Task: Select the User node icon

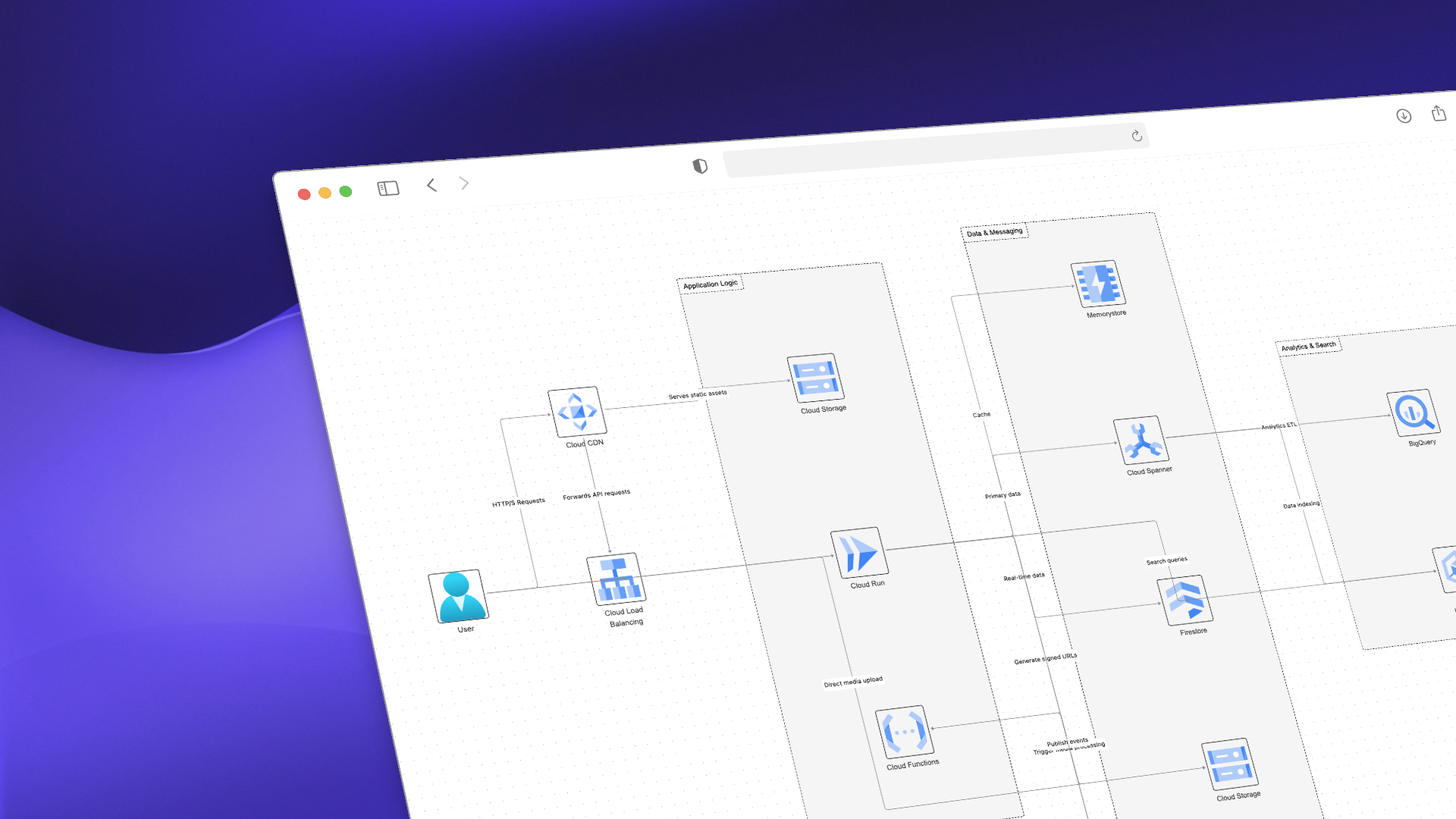Action: click(459, 596)
